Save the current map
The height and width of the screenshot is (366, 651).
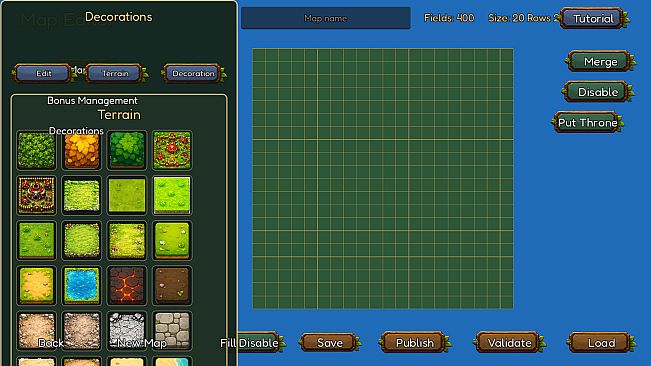tap(330, 343)
